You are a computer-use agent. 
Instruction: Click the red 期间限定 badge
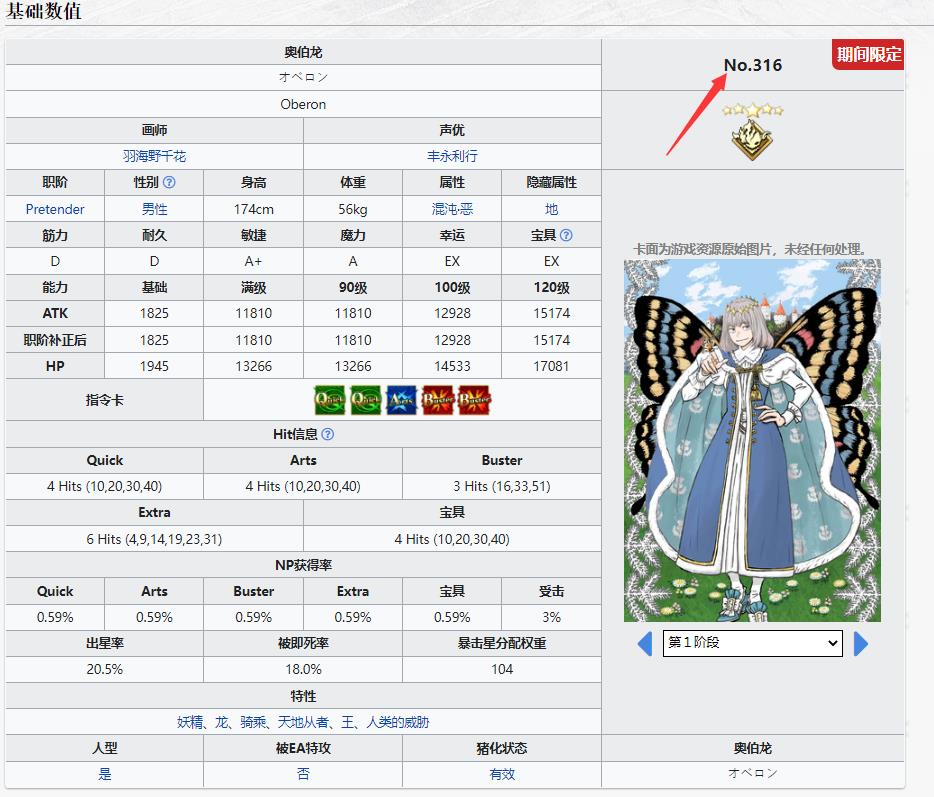[868, 55]
